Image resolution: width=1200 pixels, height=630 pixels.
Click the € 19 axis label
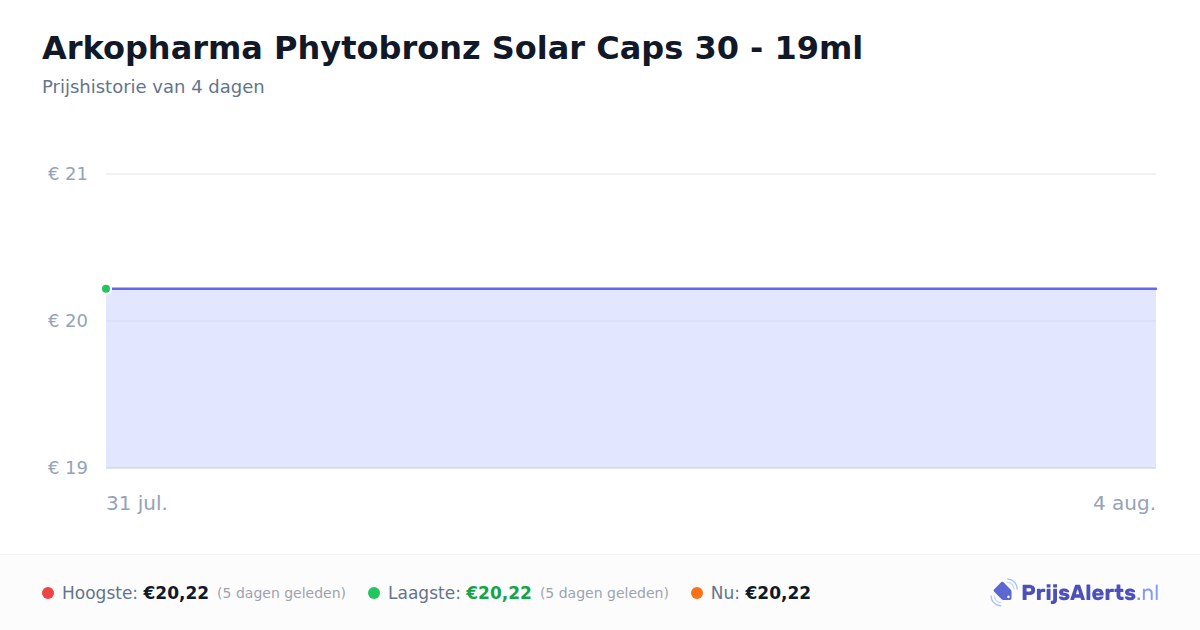tap(68, 468)
